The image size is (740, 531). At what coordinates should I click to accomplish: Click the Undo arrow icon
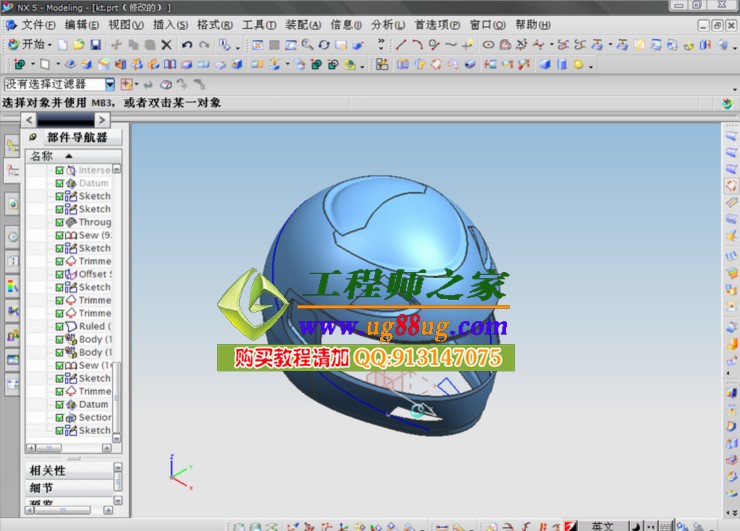click(187, 45)
